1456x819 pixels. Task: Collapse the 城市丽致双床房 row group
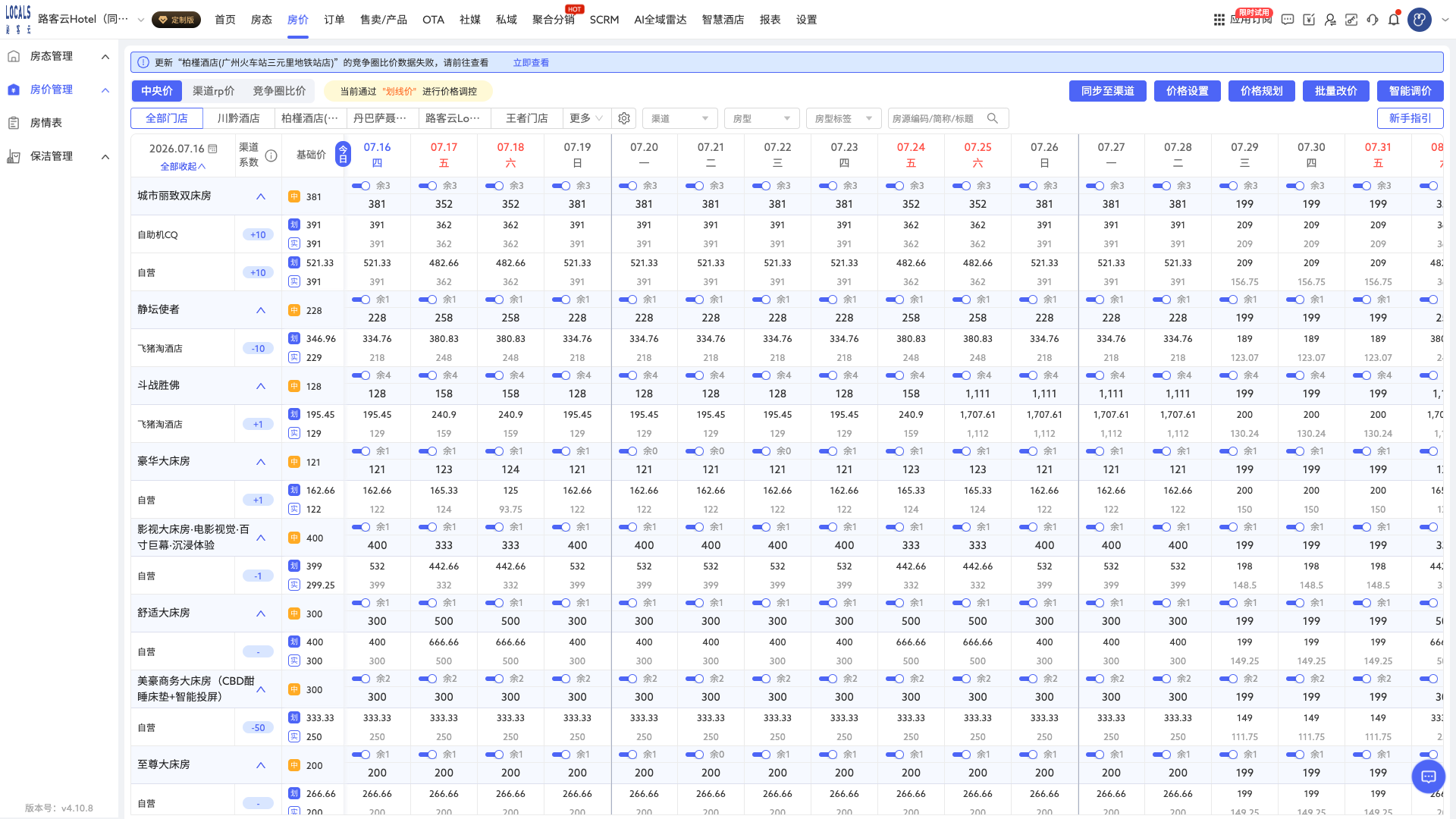click(261, 196)
